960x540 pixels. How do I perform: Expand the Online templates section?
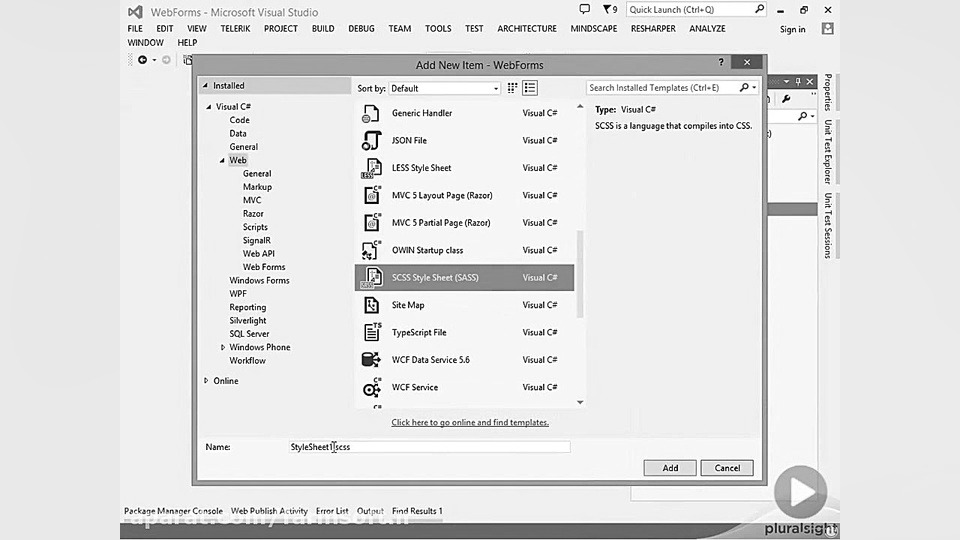[x=206, y=381]
